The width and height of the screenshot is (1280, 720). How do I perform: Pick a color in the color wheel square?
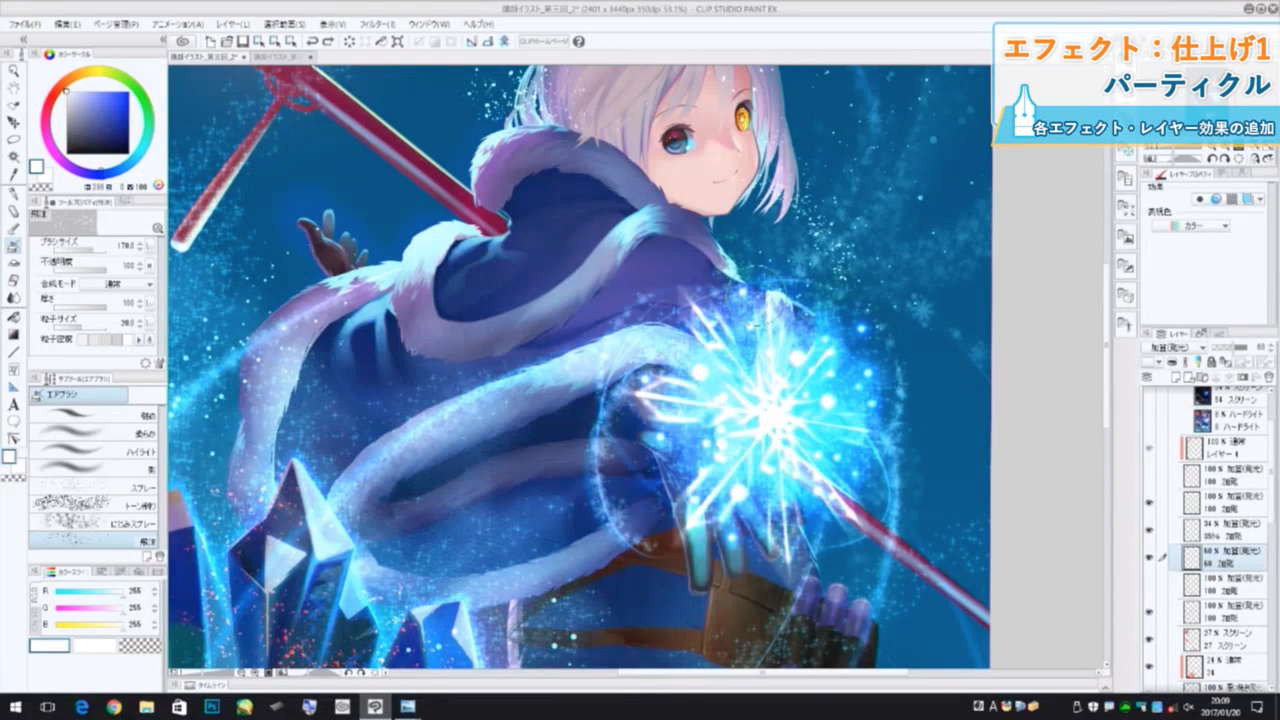98,122
